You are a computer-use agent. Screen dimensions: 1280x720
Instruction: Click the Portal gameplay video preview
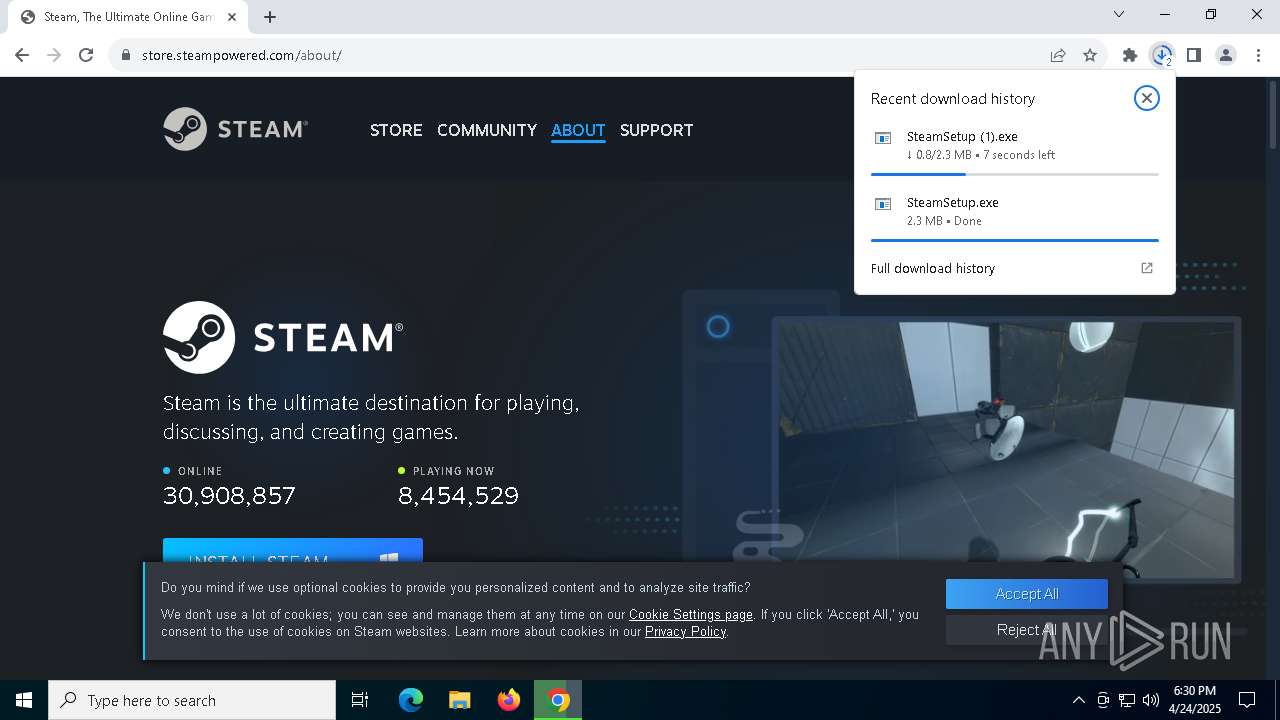coord(1006,450)
